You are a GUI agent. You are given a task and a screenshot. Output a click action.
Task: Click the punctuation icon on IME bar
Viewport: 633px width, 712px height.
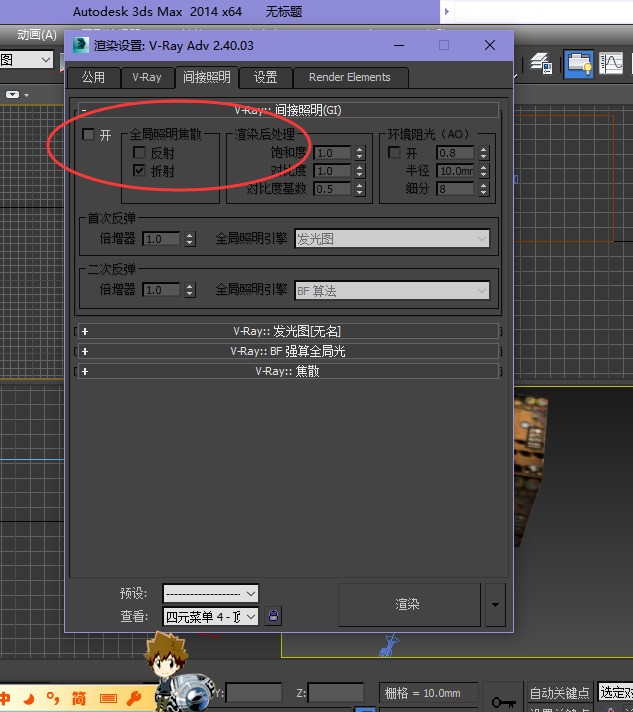(x=53, y=698)
